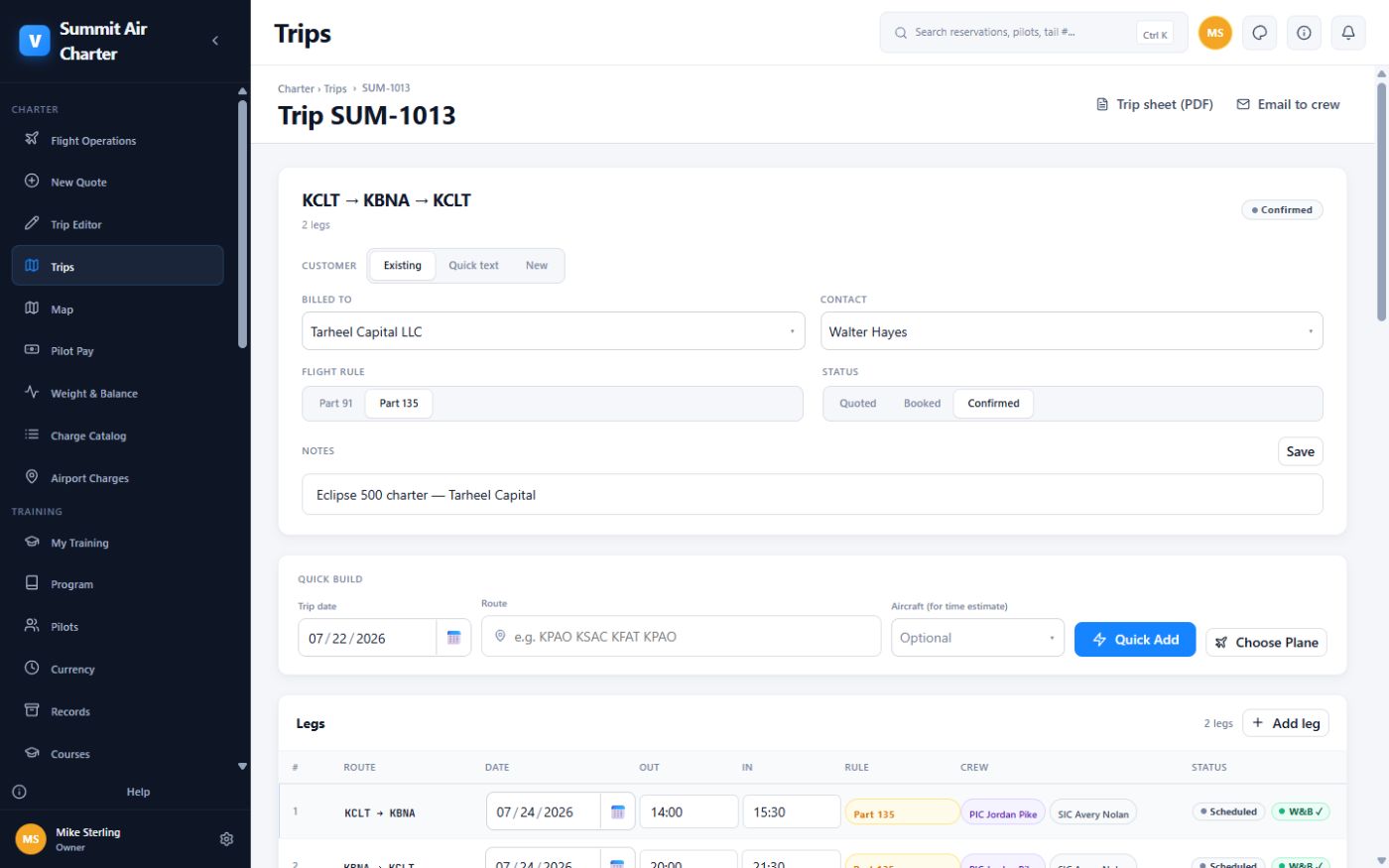The height and width of the screenshot is (868, 1389).
Task: Select Part 135 flight rule
Action: (399, 403)
